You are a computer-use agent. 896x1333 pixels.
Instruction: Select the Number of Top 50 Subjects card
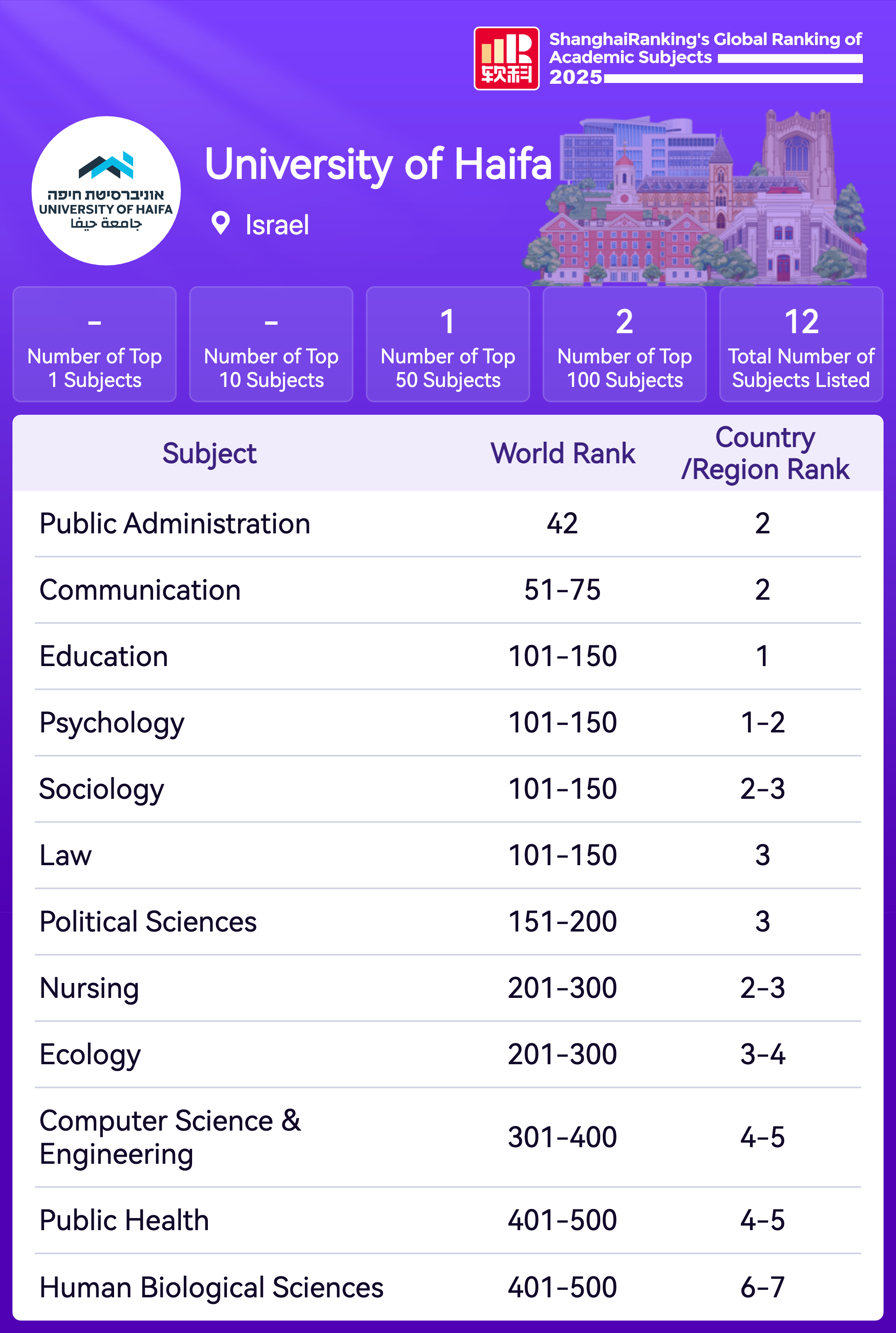pyautogui.click(x=448, y=345)
